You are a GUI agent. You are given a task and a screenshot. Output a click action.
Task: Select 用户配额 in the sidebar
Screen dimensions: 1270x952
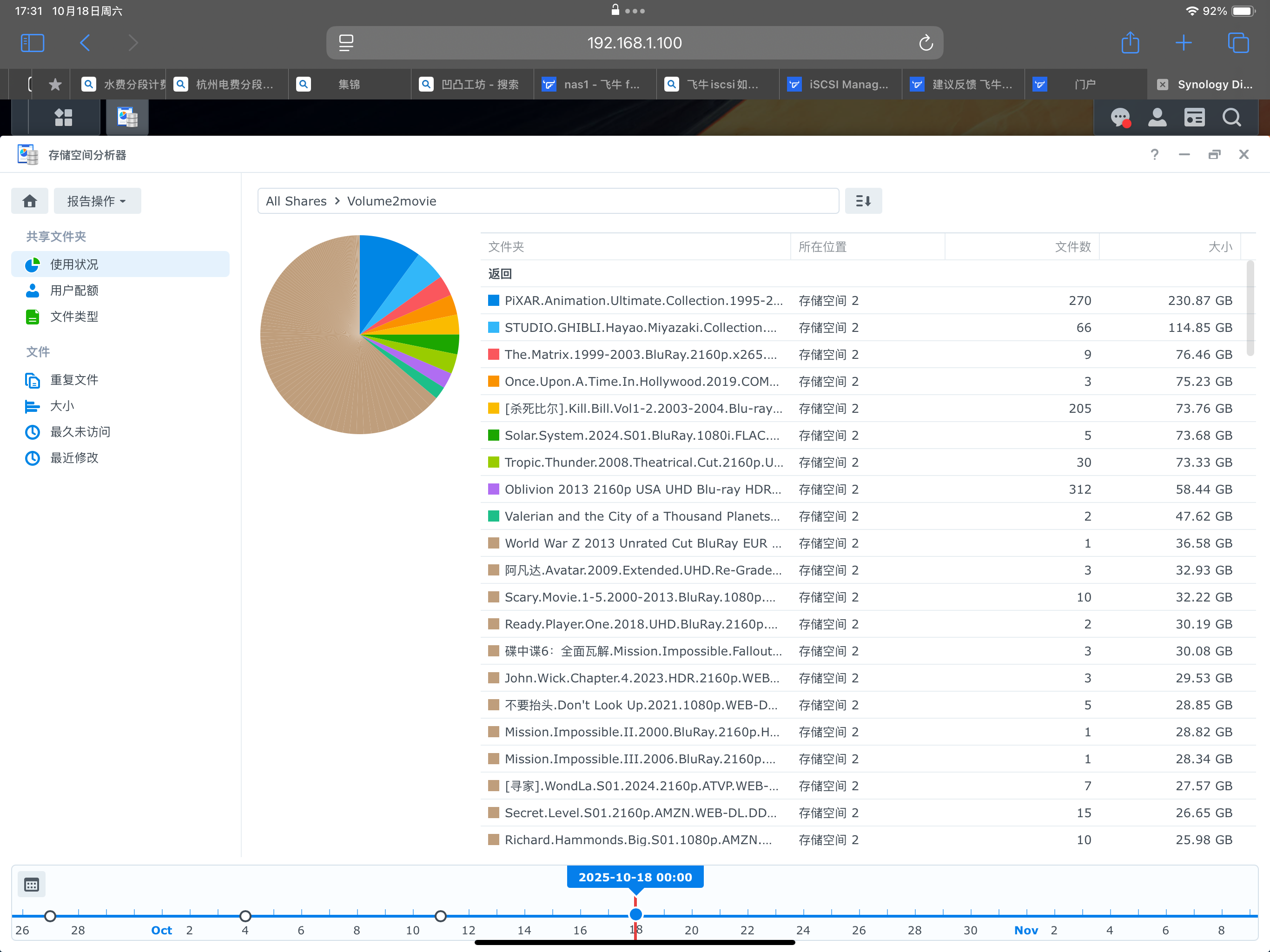tap(74, 291)
